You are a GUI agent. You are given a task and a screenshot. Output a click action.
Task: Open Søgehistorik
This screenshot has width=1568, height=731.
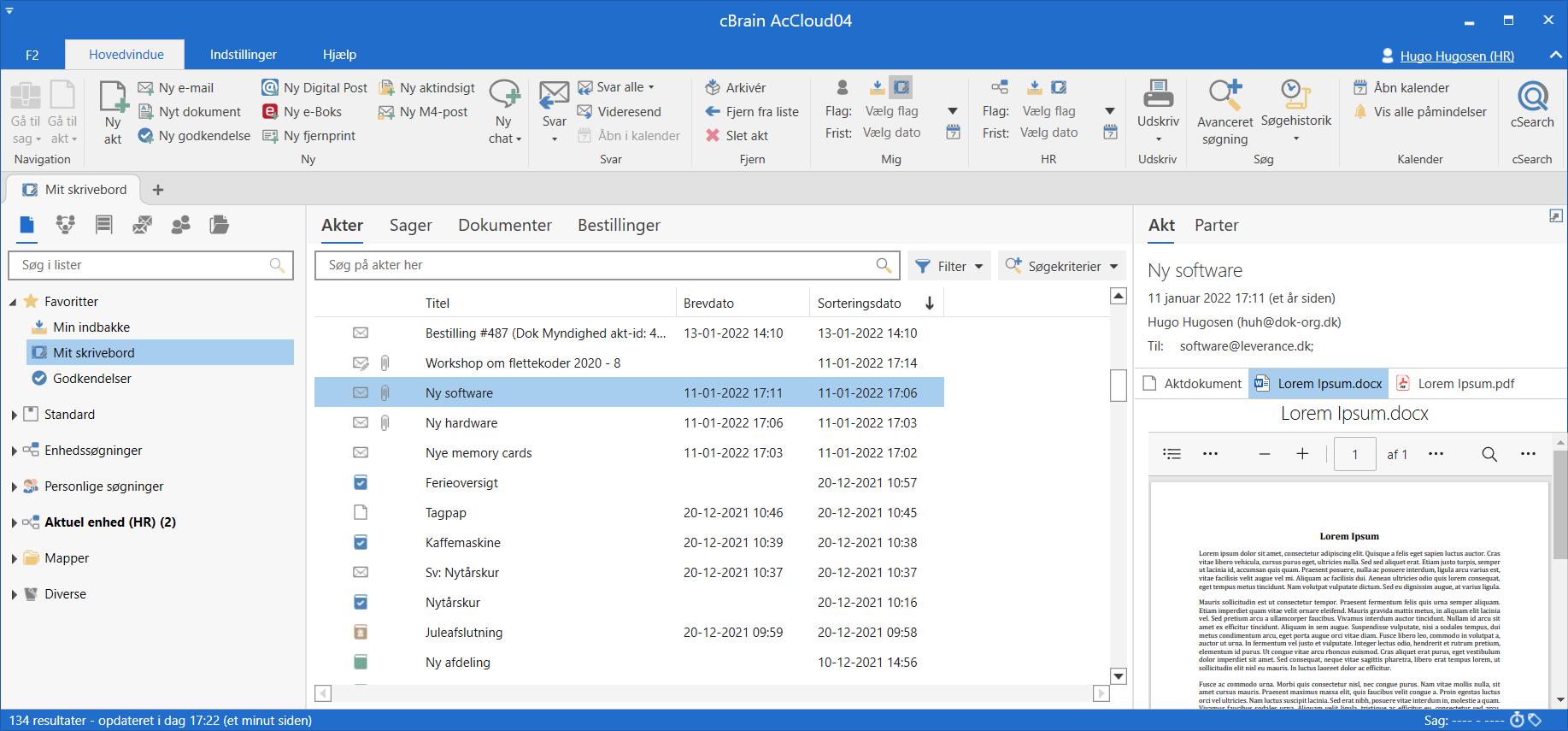click(x=1296, y=111)
